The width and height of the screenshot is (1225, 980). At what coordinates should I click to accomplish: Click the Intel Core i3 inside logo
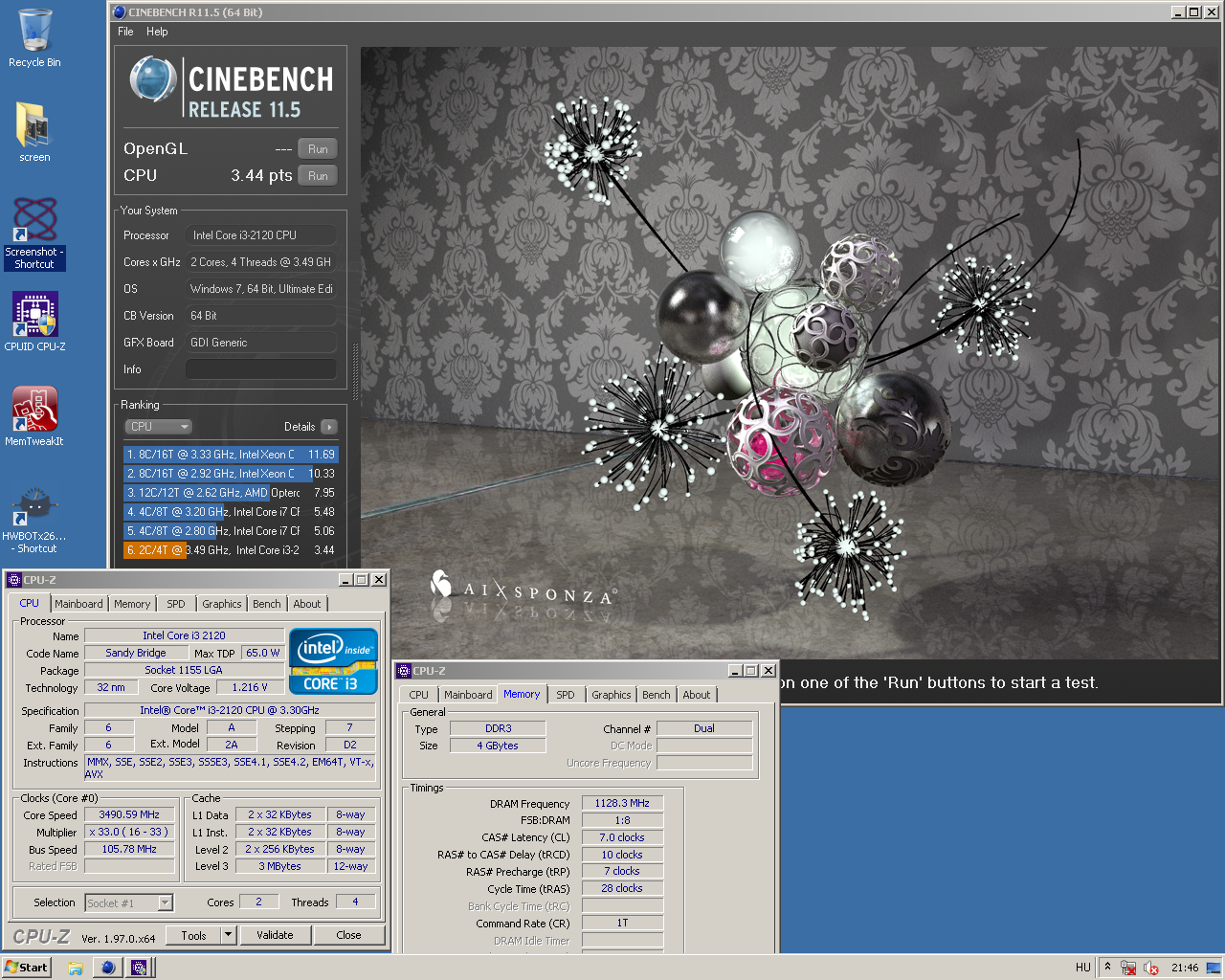coord(333,660)
